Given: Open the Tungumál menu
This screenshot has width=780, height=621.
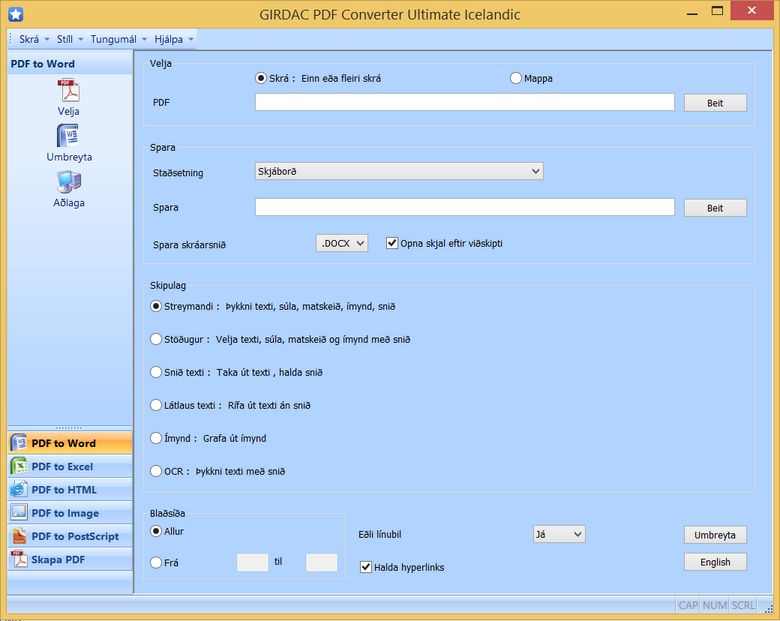Looking at the screenshot, I should (118, 39).
